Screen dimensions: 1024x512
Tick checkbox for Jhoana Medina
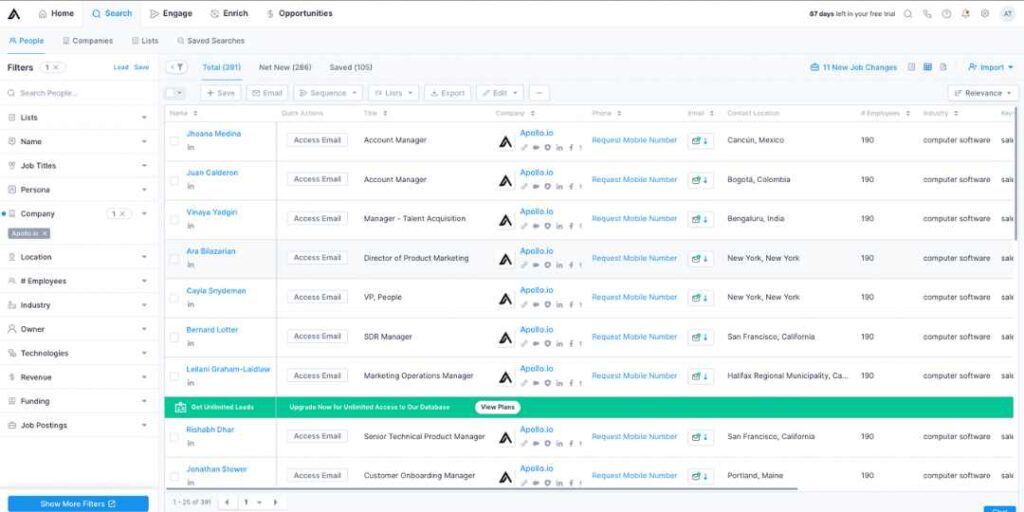point(174,141)
